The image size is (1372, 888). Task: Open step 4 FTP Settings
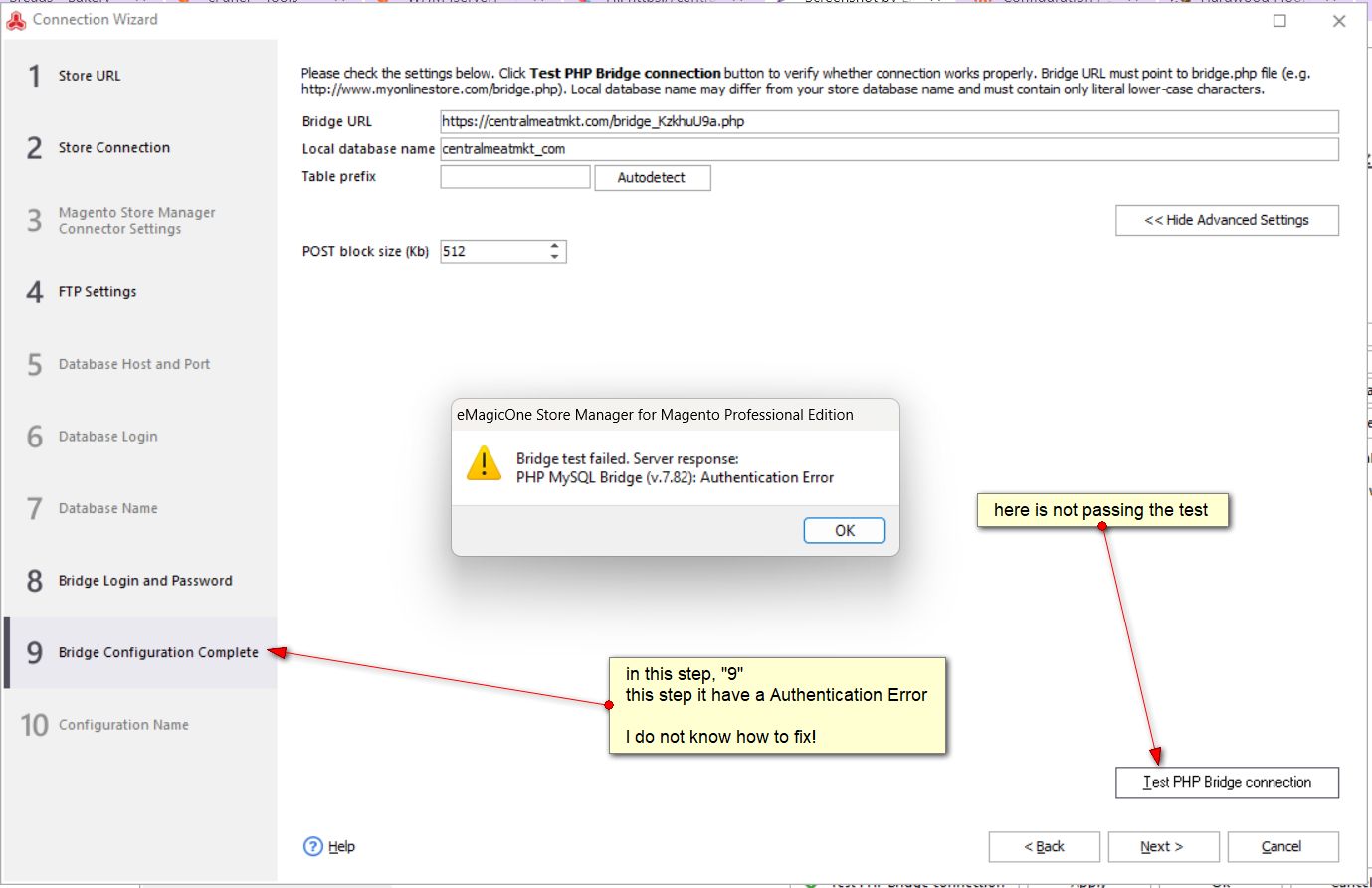pyautogui.click(x=140, y=292)
